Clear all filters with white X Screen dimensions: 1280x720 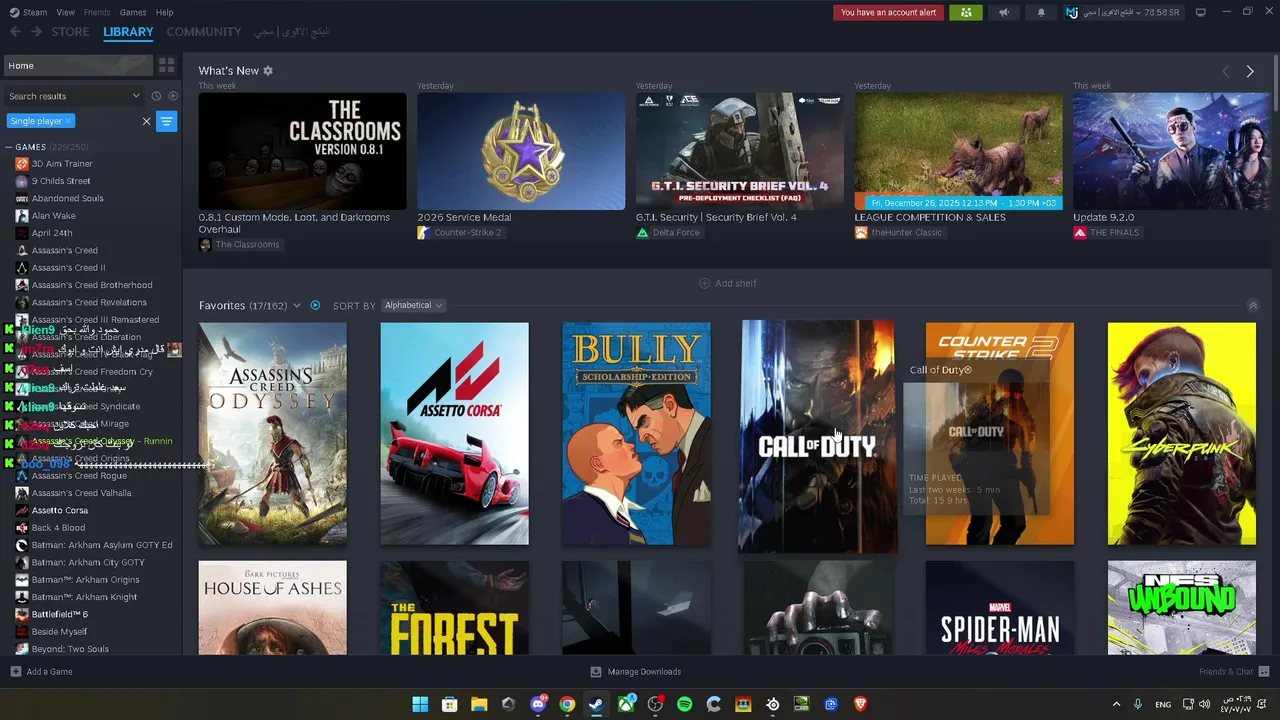[x=146, y=121]
